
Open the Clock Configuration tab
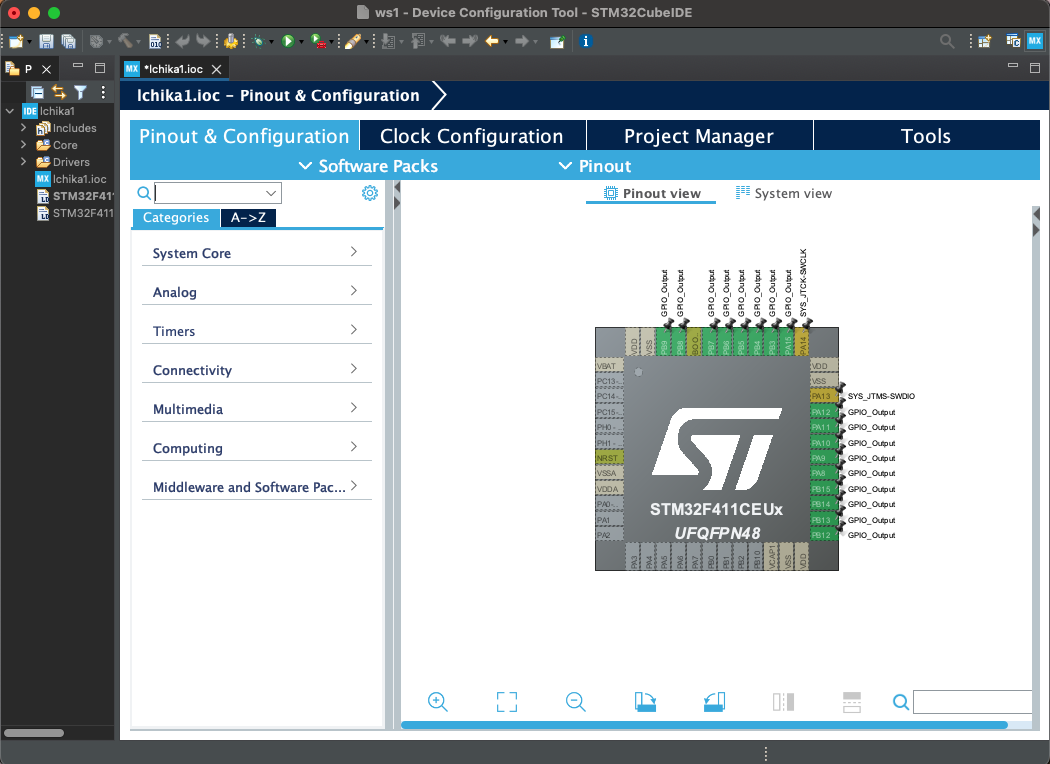[471, 136]
